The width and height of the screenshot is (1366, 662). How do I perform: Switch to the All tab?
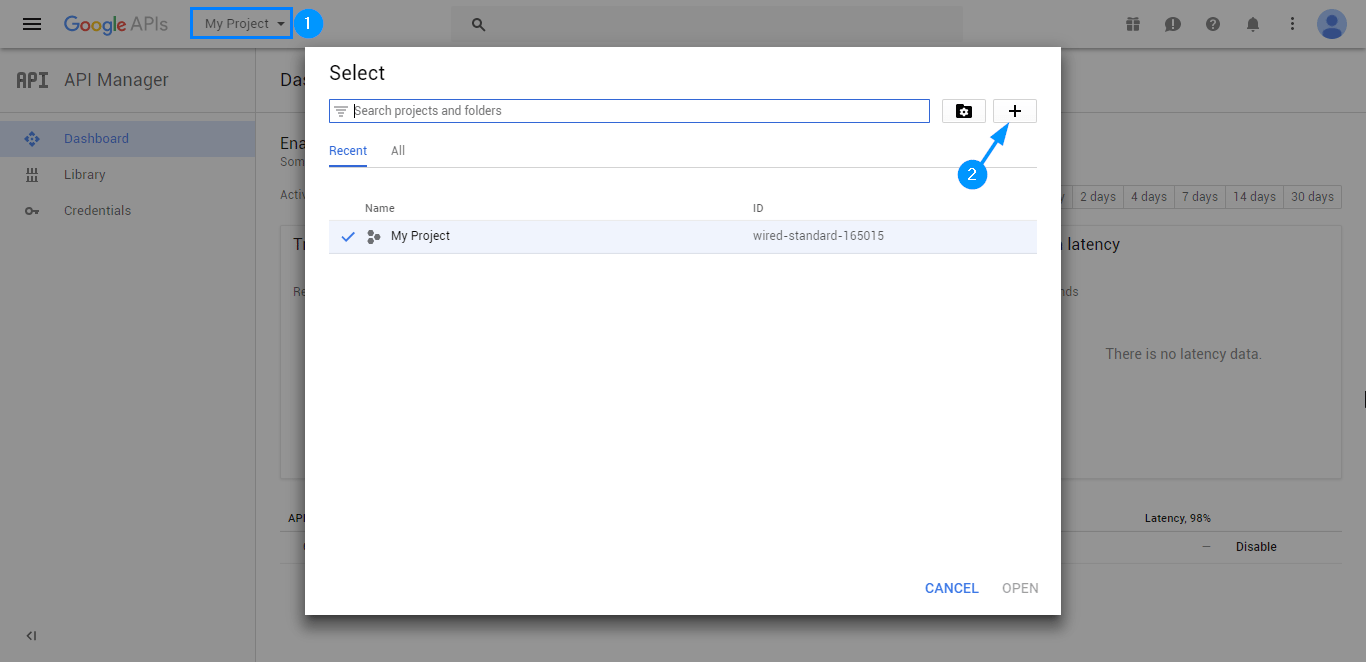pyautogui.click(x=398, y=151)
